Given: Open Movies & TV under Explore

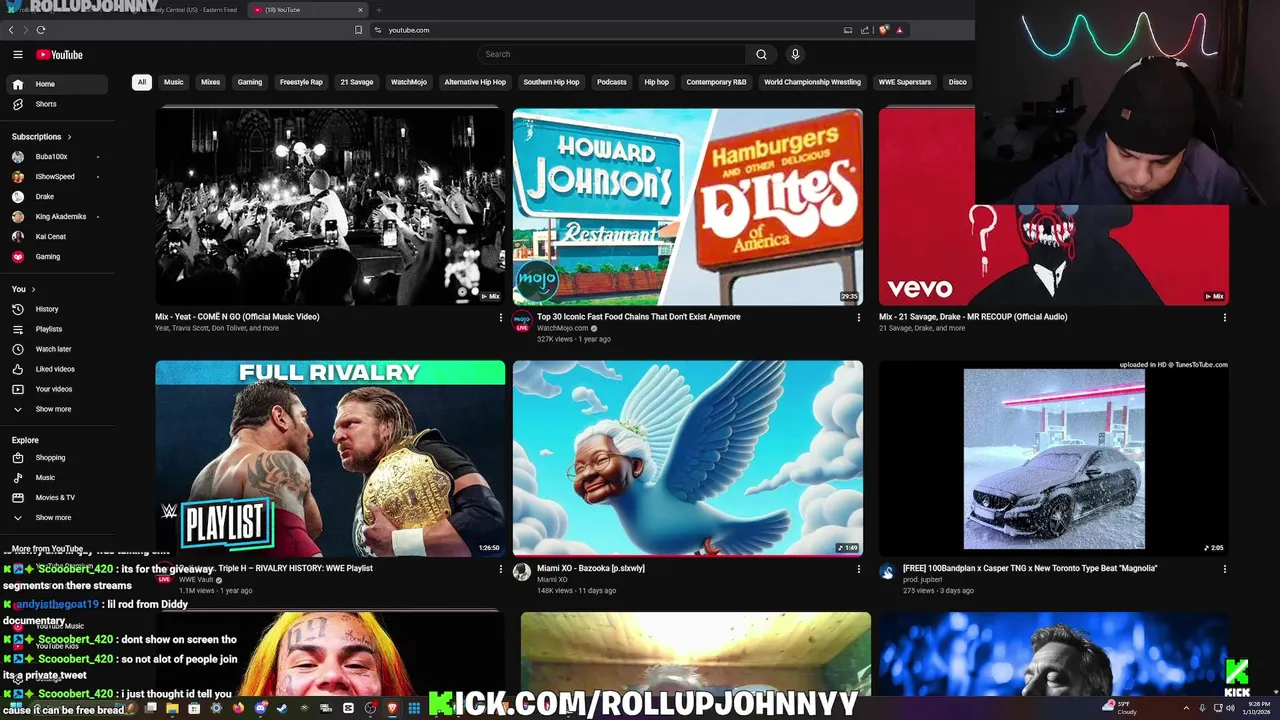Looking at the screenshot, I should point(58,497).
